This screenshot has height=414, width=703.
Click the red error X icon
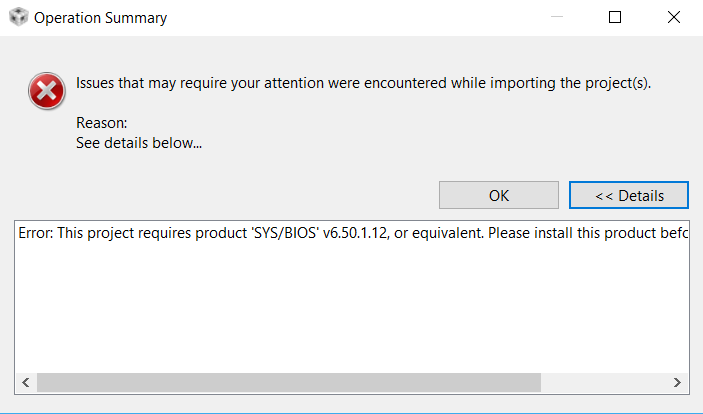tap(46, 93)
